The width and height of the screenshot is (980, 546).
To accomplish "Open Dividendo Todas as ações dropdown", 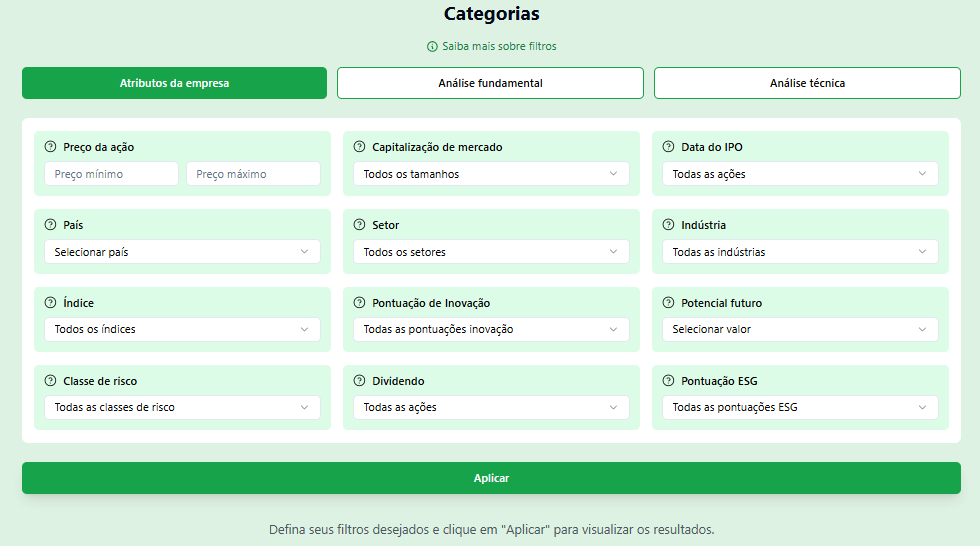I will (491, 407).
